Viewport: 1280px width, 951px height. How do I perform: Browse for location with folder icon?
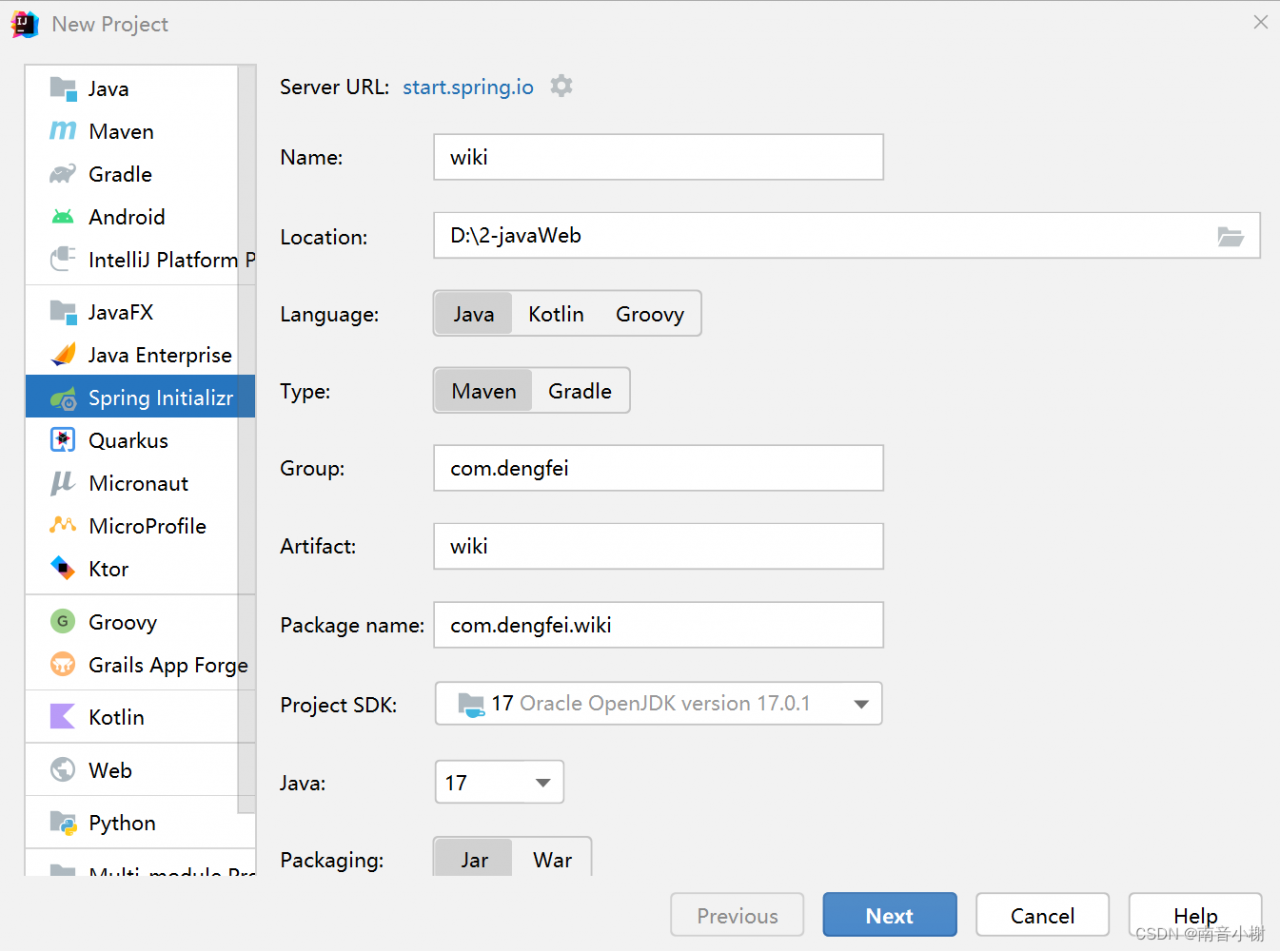[x=1230, y=237]
